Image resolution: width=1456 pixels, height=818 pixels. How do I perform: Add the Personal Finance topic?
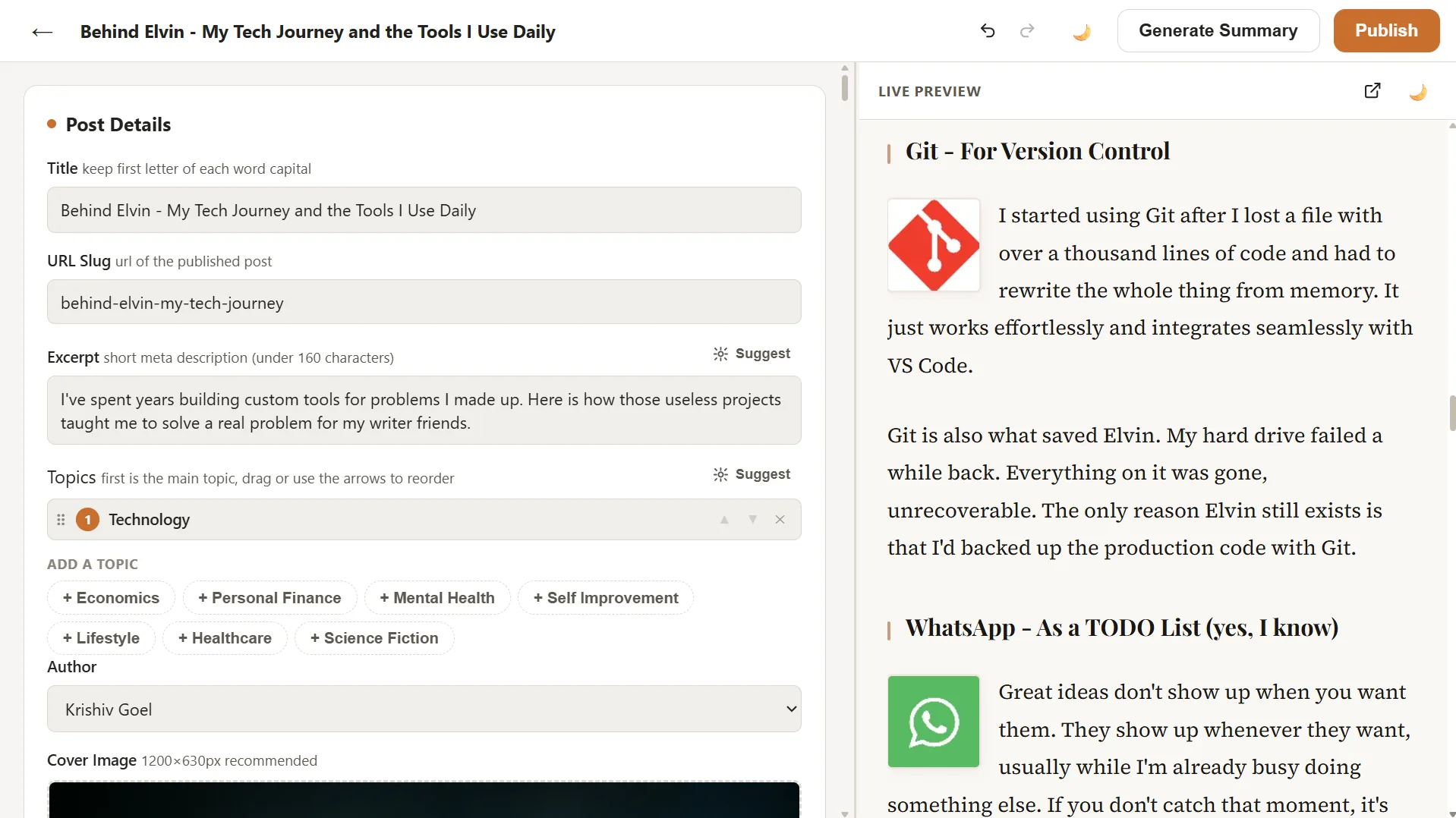(269, 598)
